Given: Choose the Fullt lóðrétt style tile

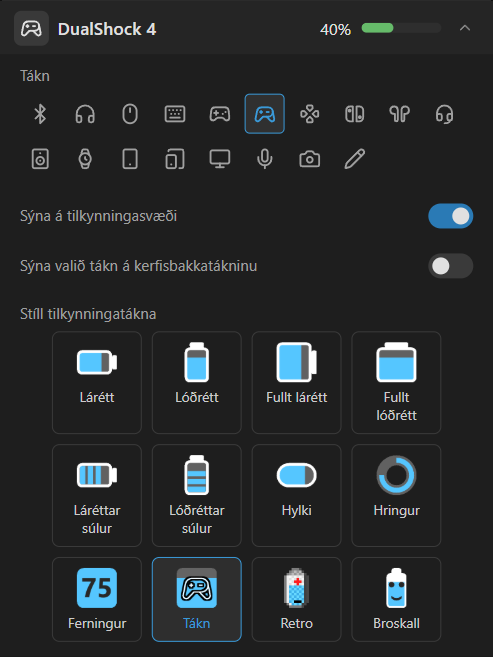Looking at the screenshot, I should (x=396, y=383).
